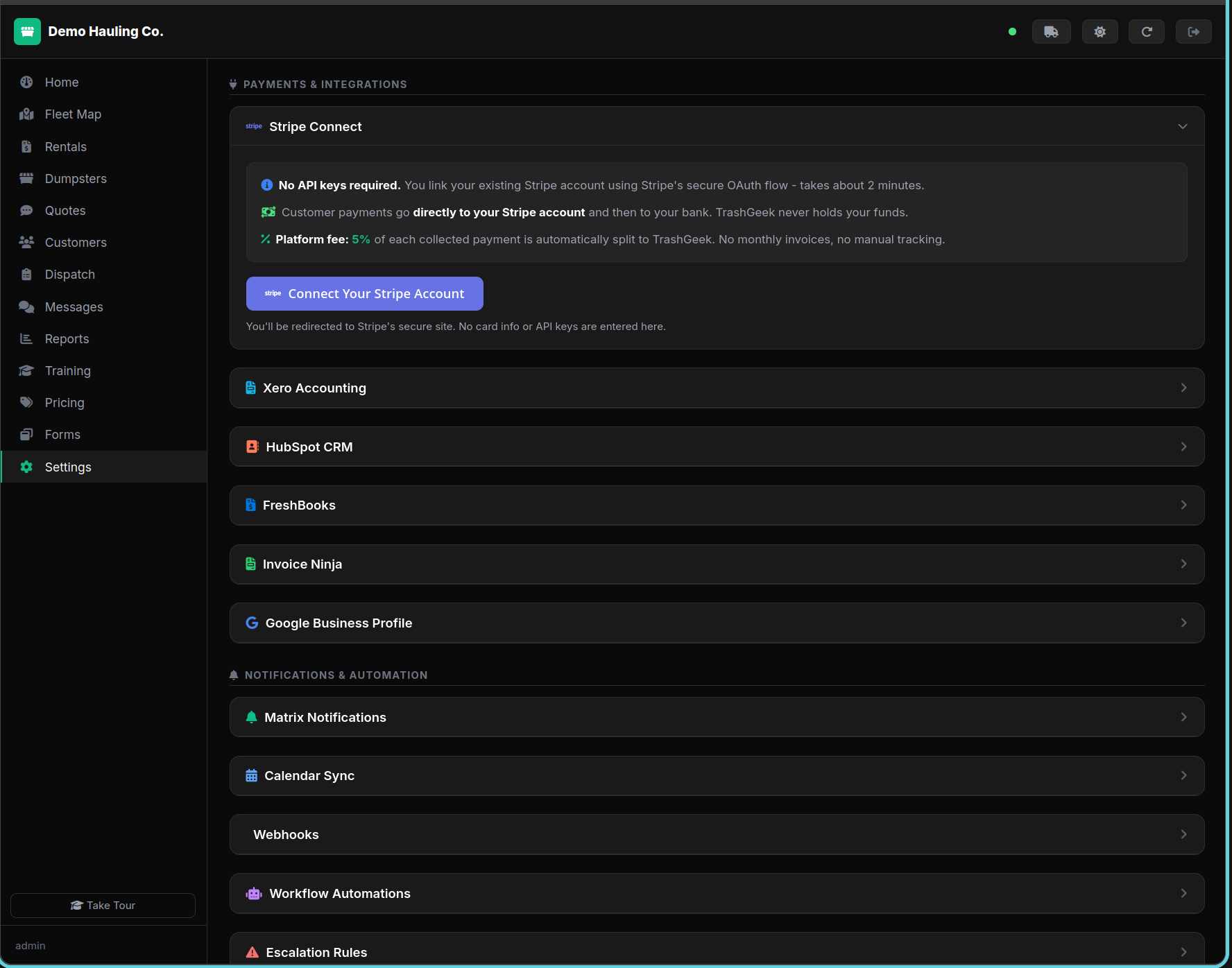
Task: Click the Reports chart icon in the sidebar
Action: [x=26, y=338]
